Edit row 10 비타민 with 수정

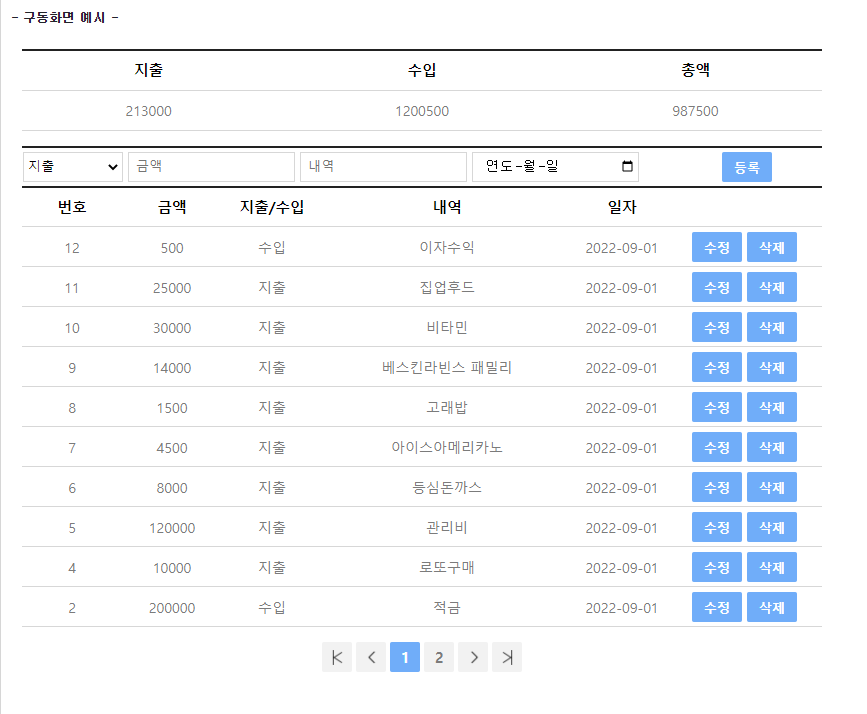point(717,327)
